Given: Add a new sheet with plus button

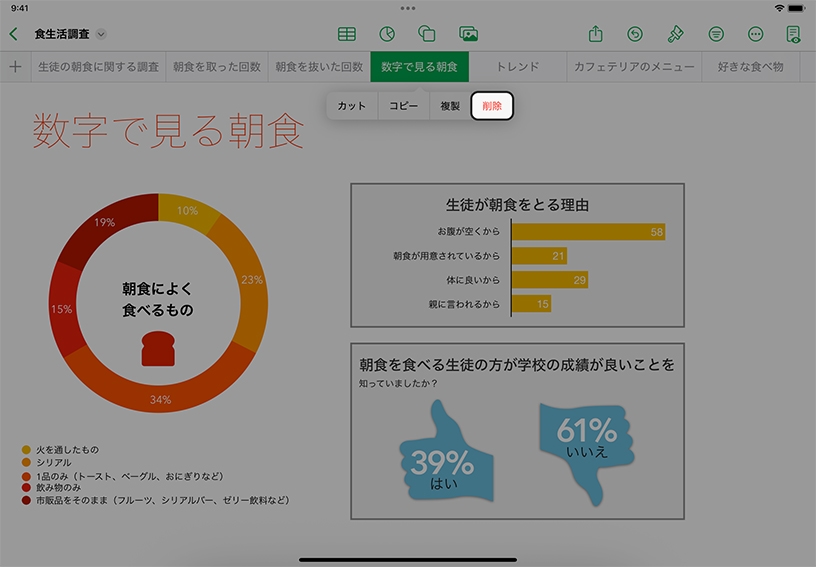Looking at the screenshot, I should [x=15, y=67].
